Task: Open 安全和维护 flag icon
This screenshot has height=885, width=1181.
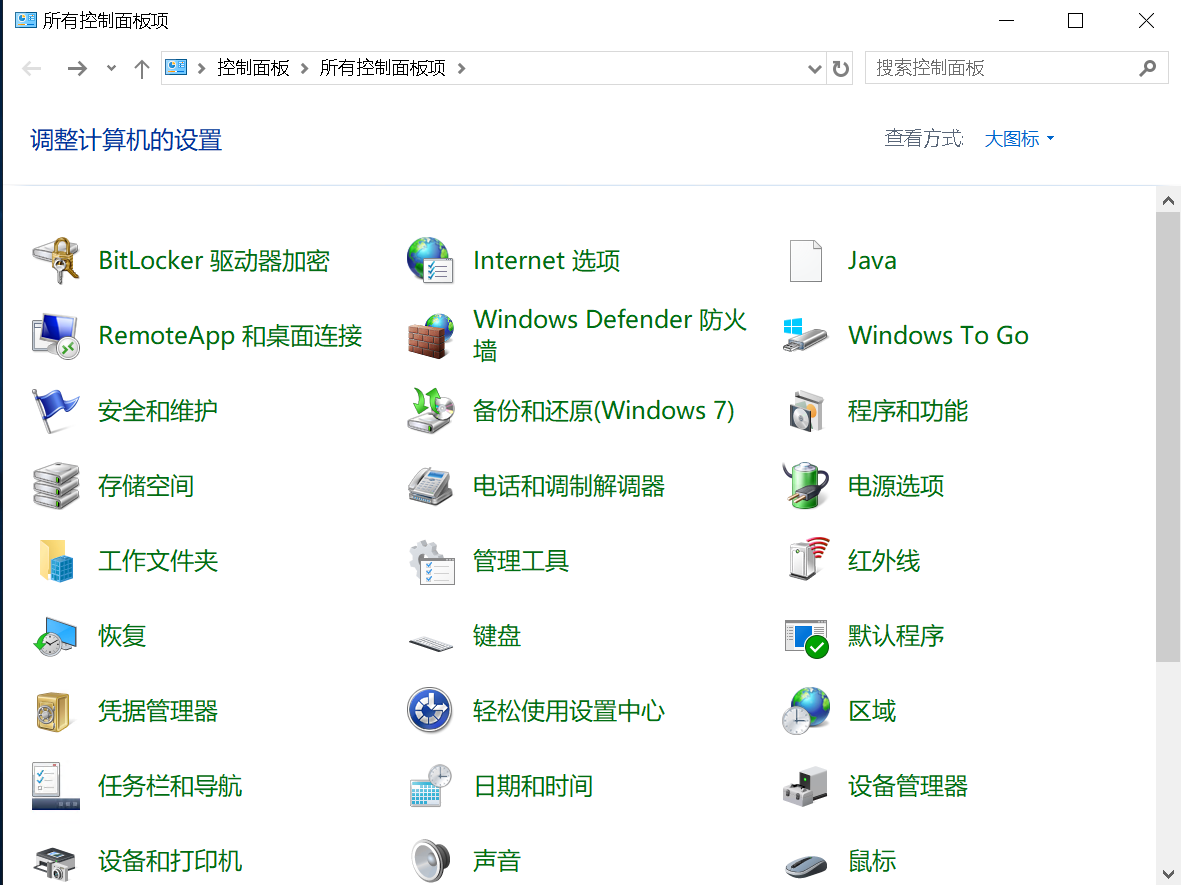Action: tap(56, 410)
